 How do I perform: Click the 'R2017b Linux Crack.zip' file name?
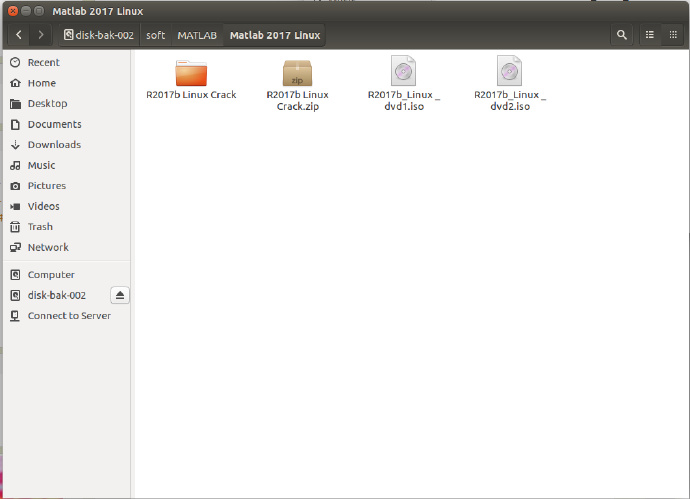tap(297, 100)
